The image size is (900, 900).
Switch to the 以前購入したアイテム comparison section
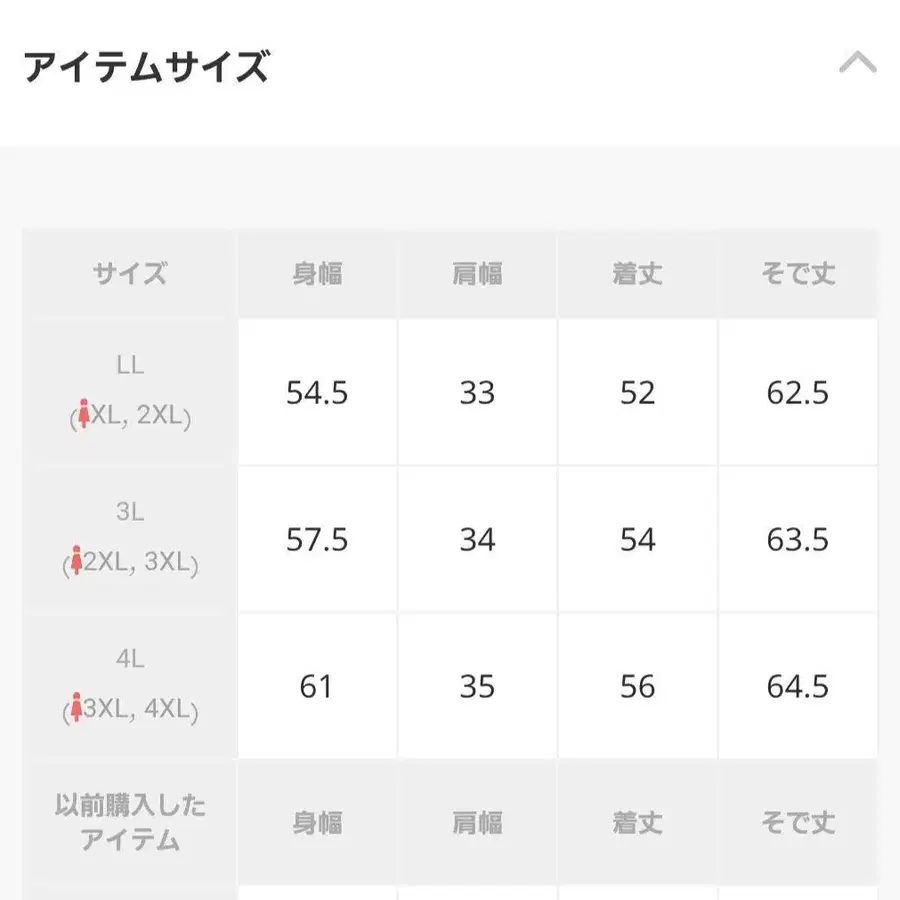(x=130, y=822)
